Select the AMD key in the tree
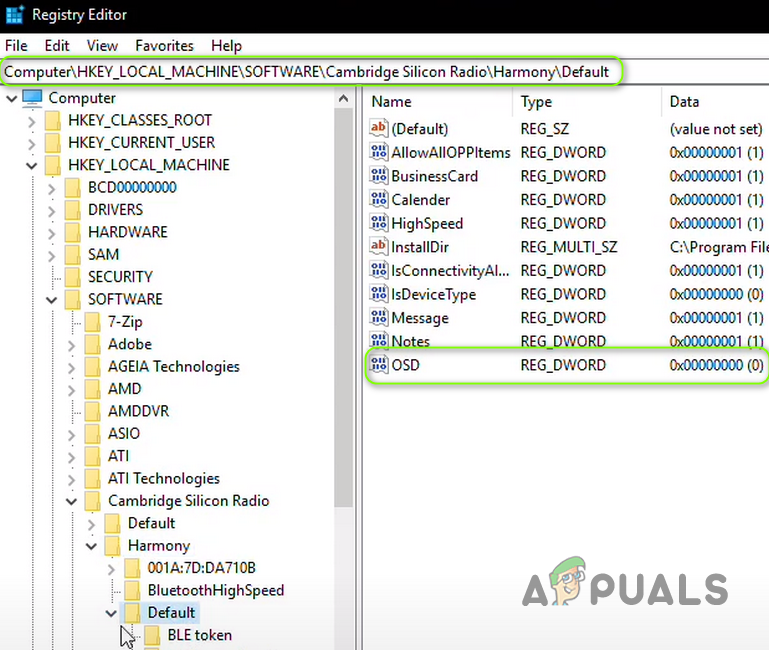Screen dimensions: 769x650 point(125,389)
